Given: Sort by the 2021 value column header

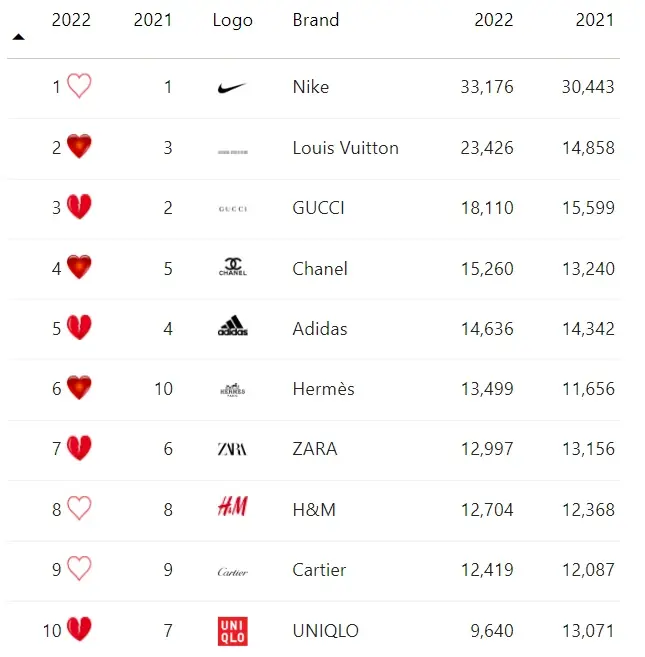Looking at the screenshot, I should tap(595, 20).
